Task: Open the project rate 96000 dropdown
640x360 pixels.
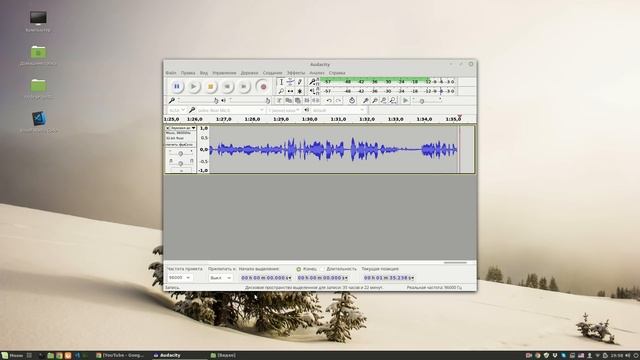Action: pos(179,278)
